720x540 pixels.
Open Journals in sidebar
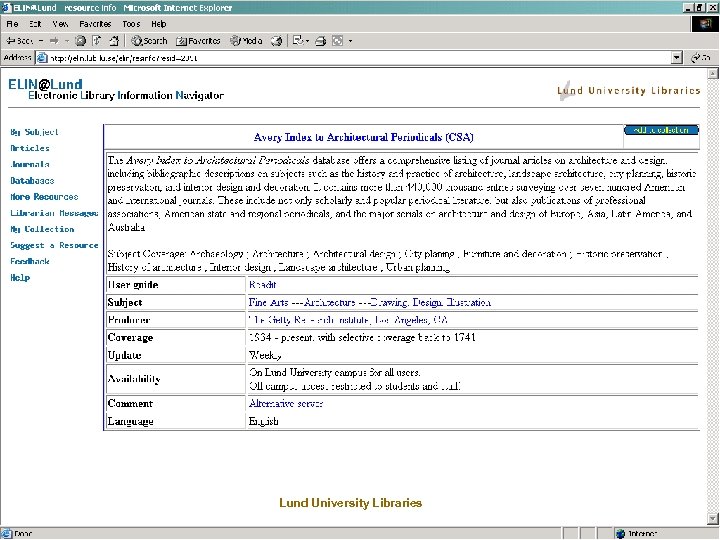[x=30, y=164]
